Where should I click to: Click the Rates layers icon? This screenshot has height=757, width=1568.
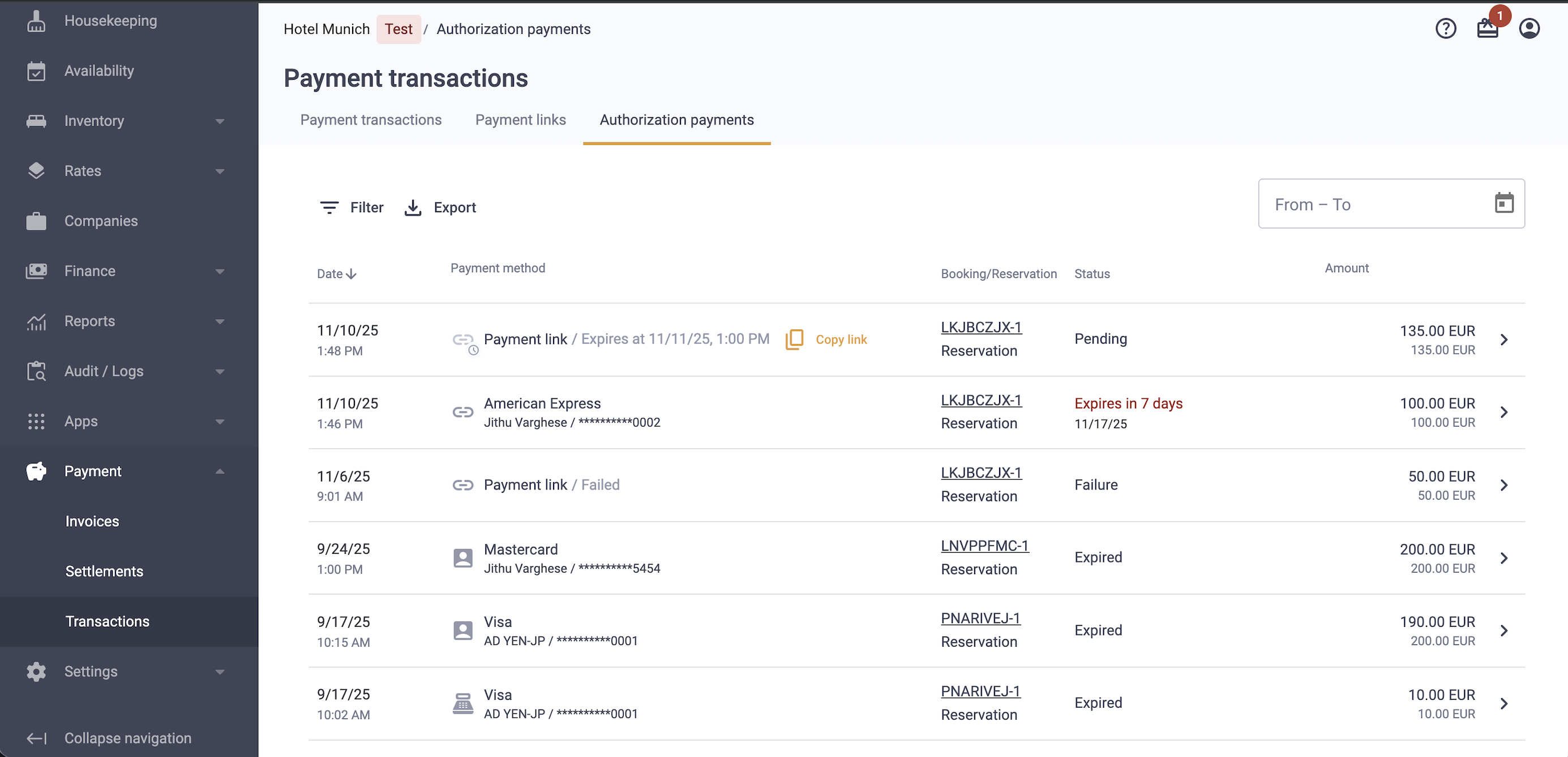pos(36,170)
